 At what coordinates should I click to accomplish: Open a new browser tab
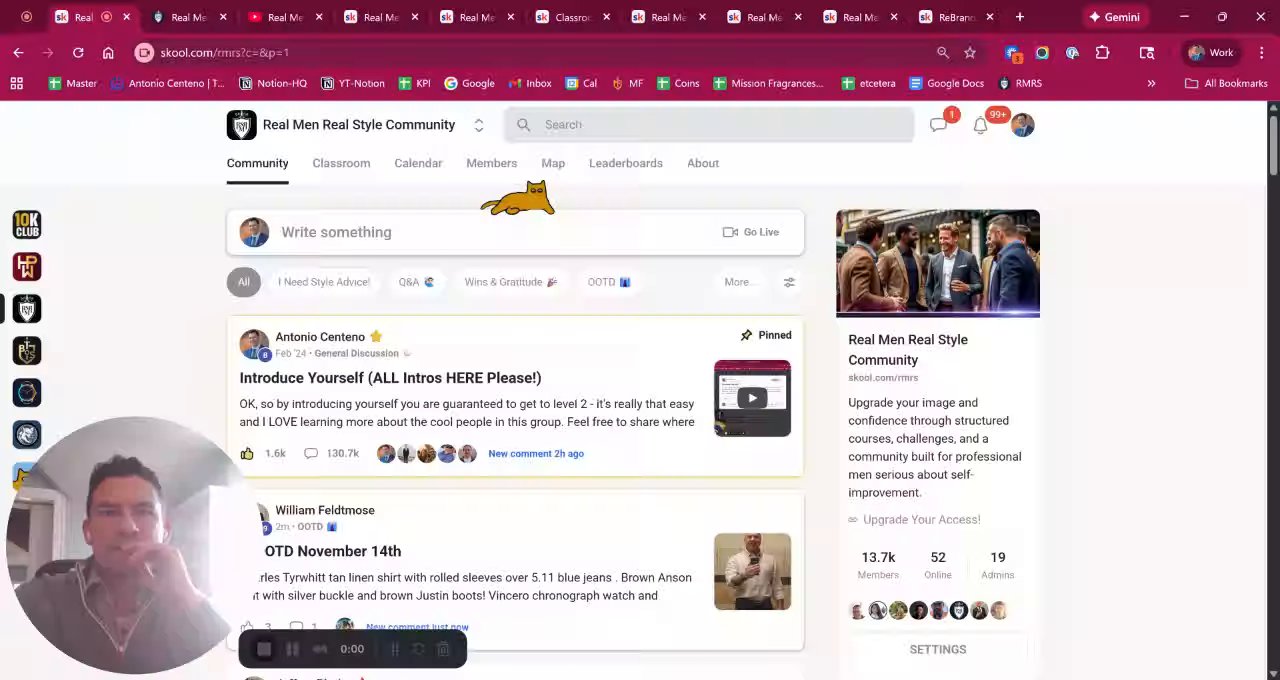(x=1020, y=17)
